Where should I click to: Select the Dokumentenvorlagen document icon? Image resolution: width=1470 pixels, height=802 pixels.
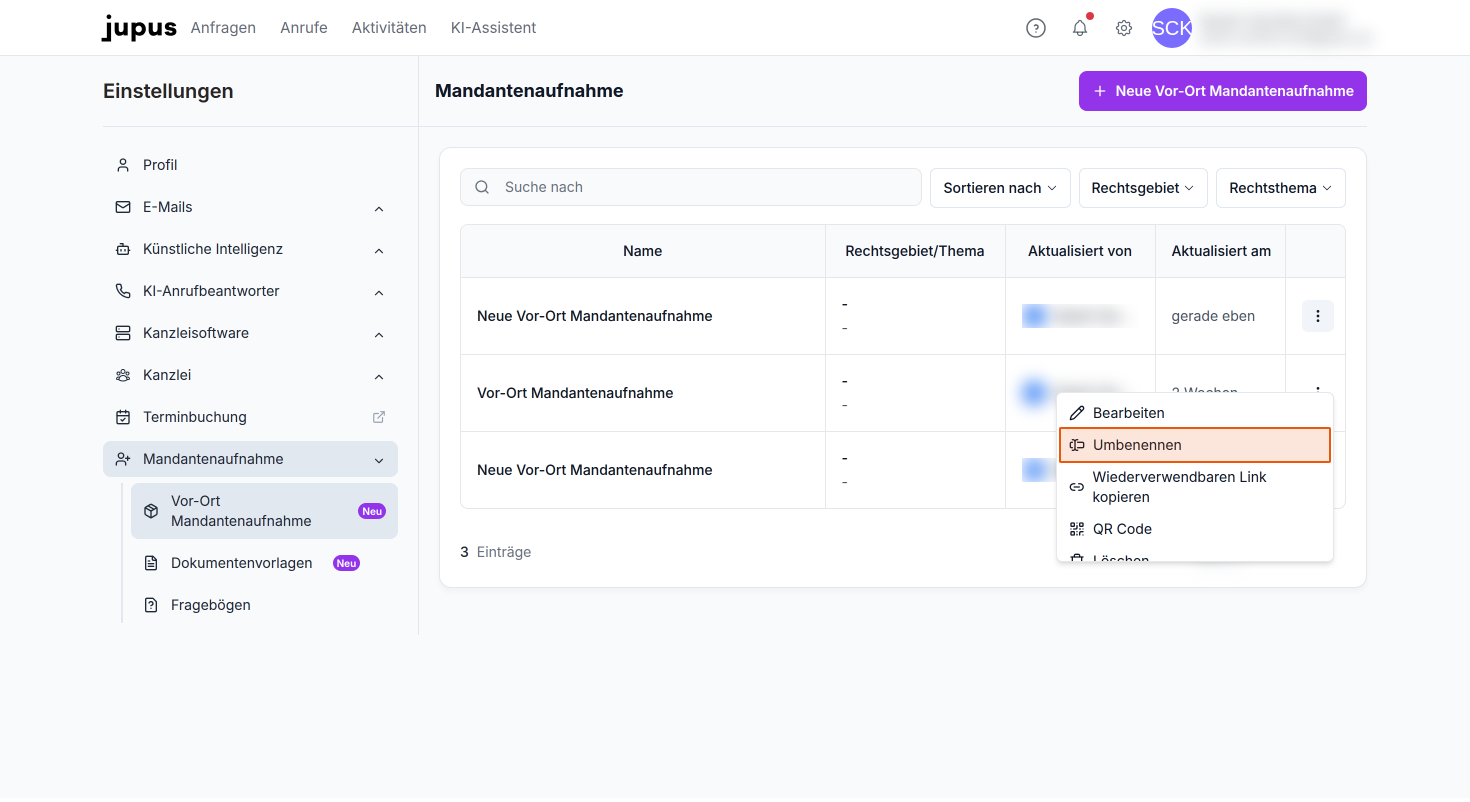pos(151,563)
